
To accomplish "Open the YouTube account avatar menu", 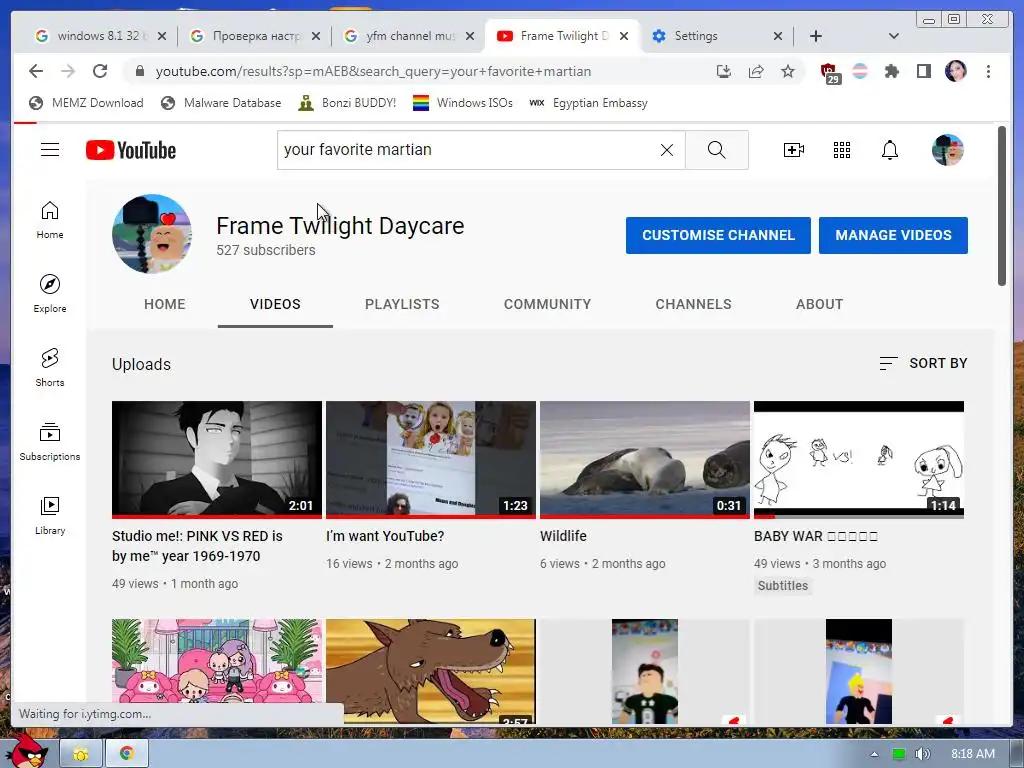I will point(948,150).
